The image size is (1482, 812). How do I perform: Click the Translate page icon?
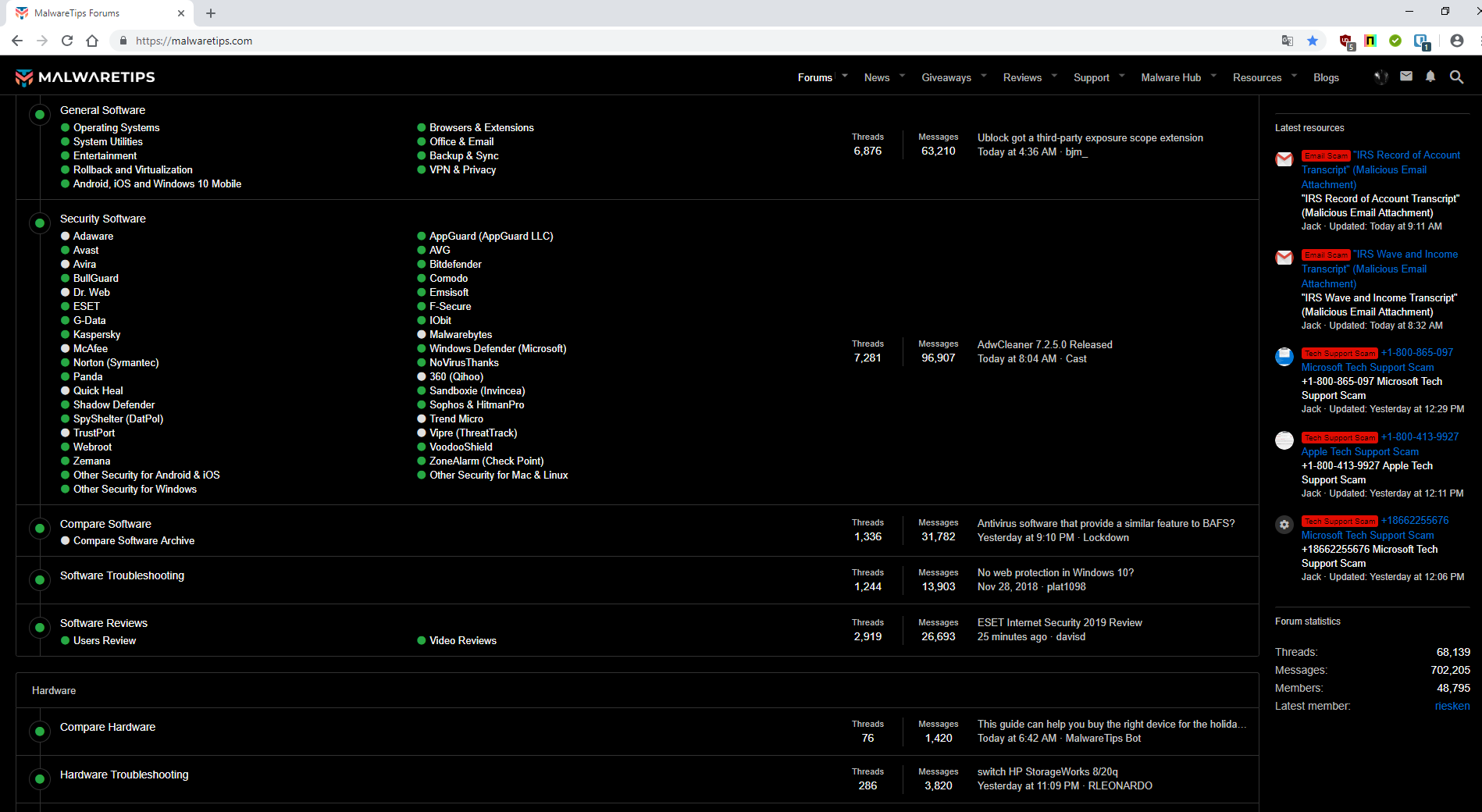[x=1288, y=41]
